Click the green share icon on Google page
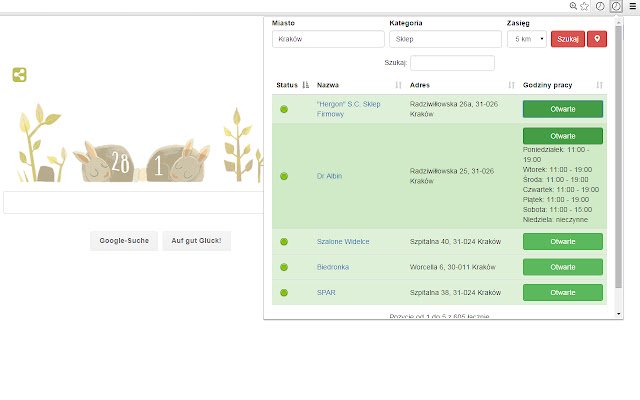 [19, 75]
